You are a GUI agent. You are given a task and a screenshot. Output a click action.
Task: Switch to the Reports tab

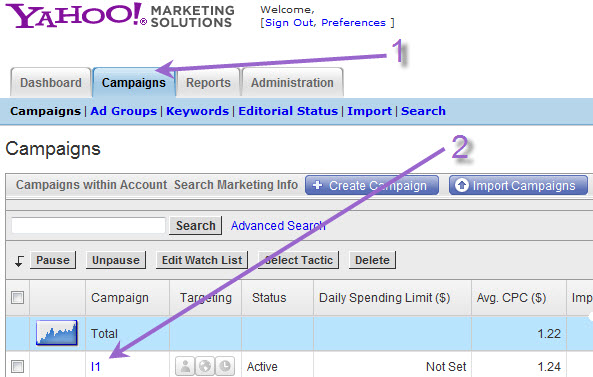[x=208, y=82]
